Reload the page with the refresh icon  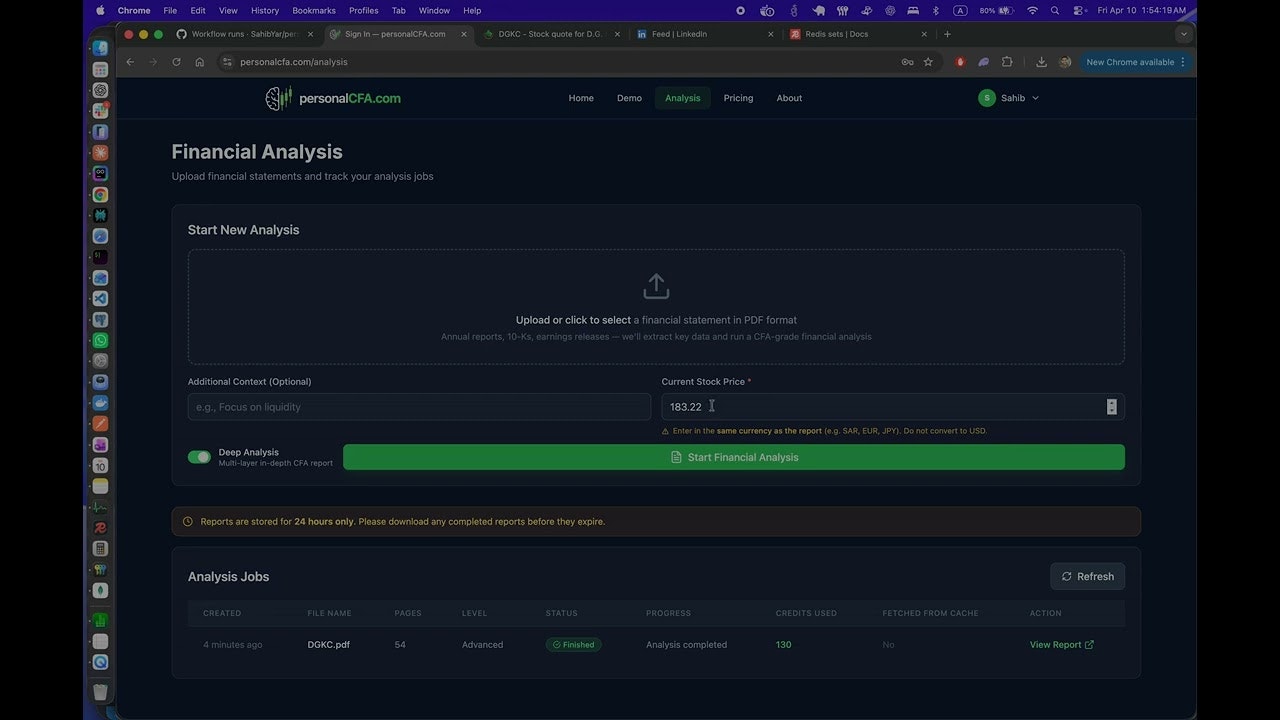[x=176, y=62]
